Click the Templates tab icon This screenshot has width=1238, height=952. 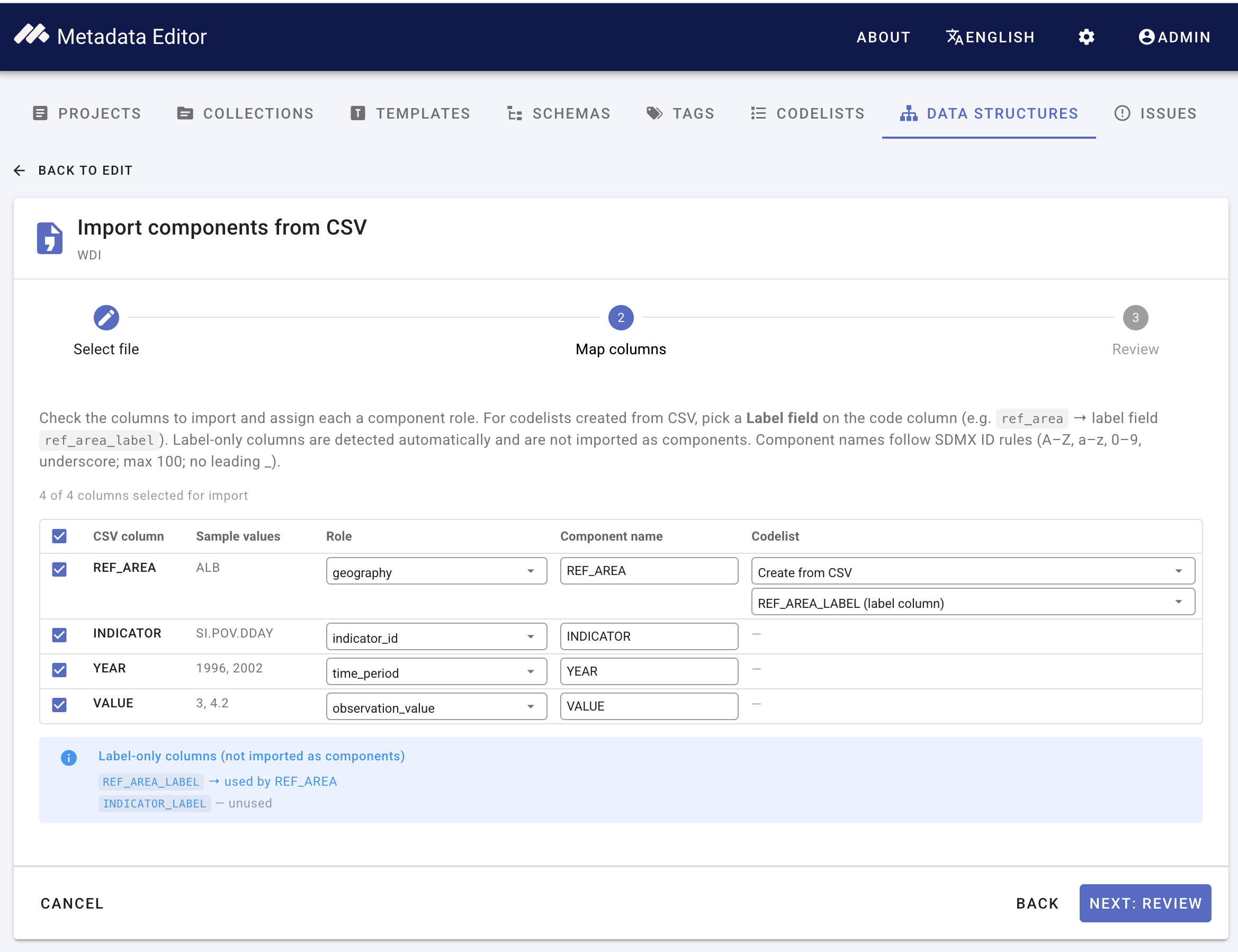pyautogui.click(x=357, y=113)
